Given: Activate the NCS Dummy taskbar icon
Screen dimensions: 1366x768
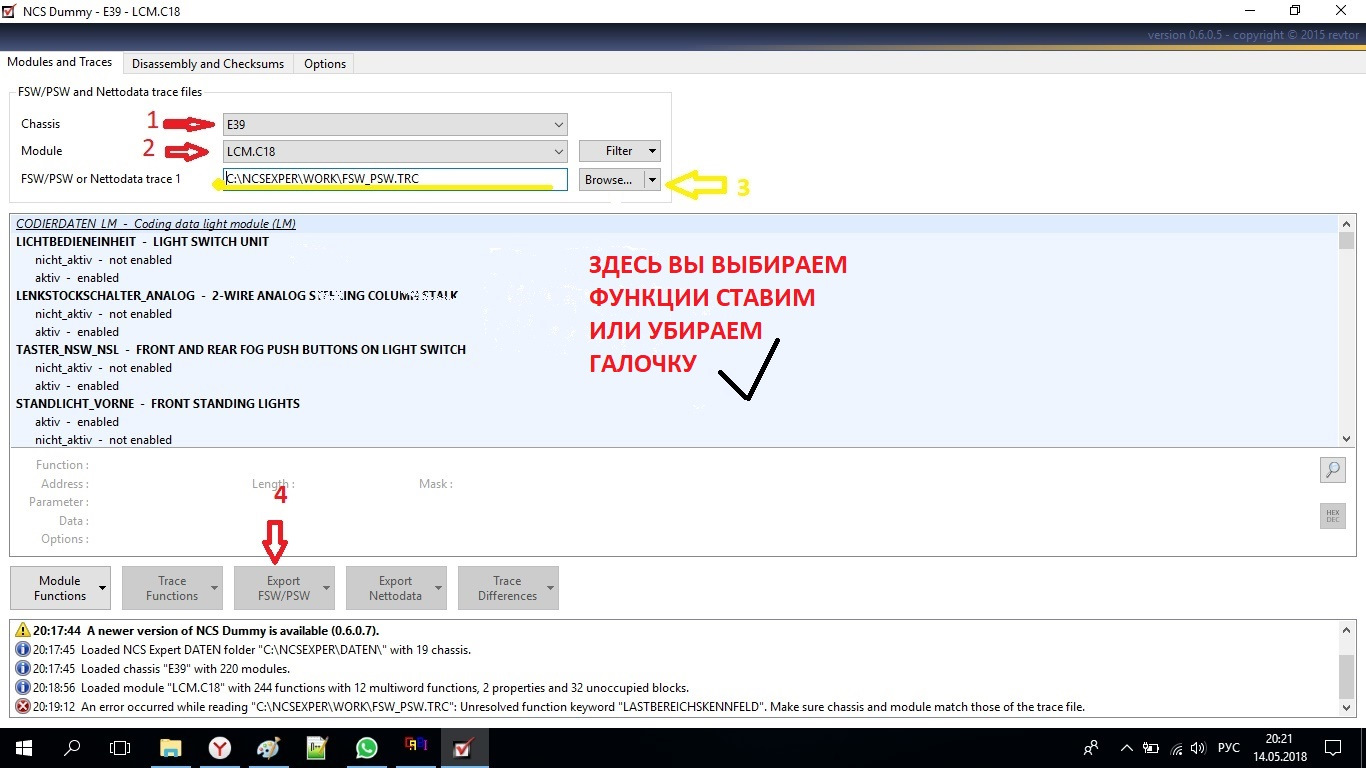Looking at the screenshot, I should click(x=462, y=747).
